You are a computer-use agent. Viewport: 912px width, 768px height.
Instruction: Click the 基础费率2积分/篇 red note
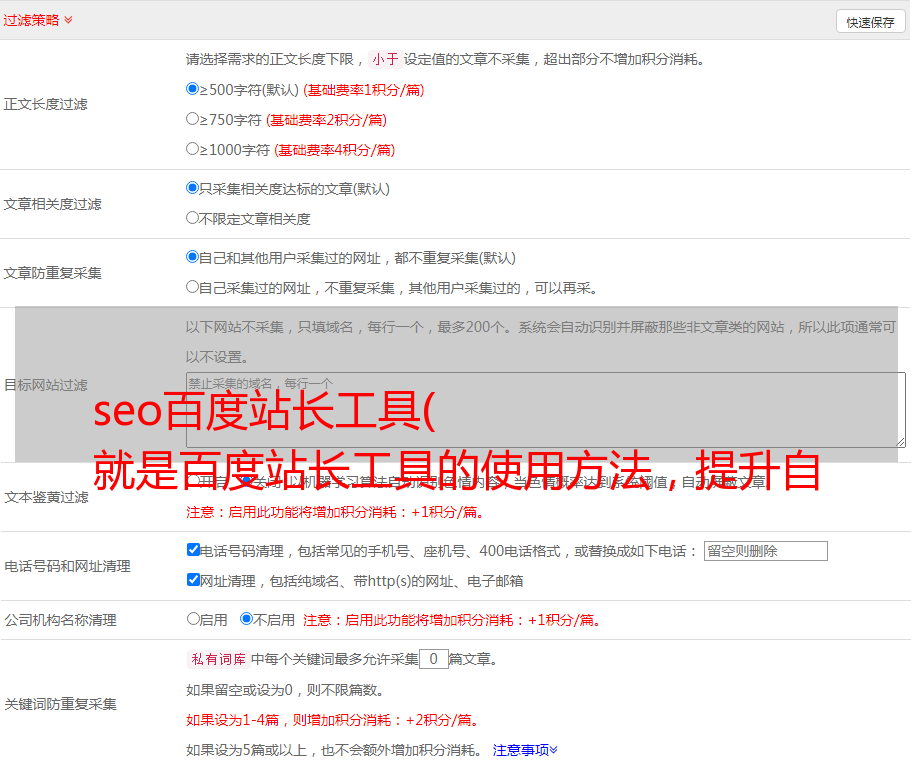(x=327, y=120)
